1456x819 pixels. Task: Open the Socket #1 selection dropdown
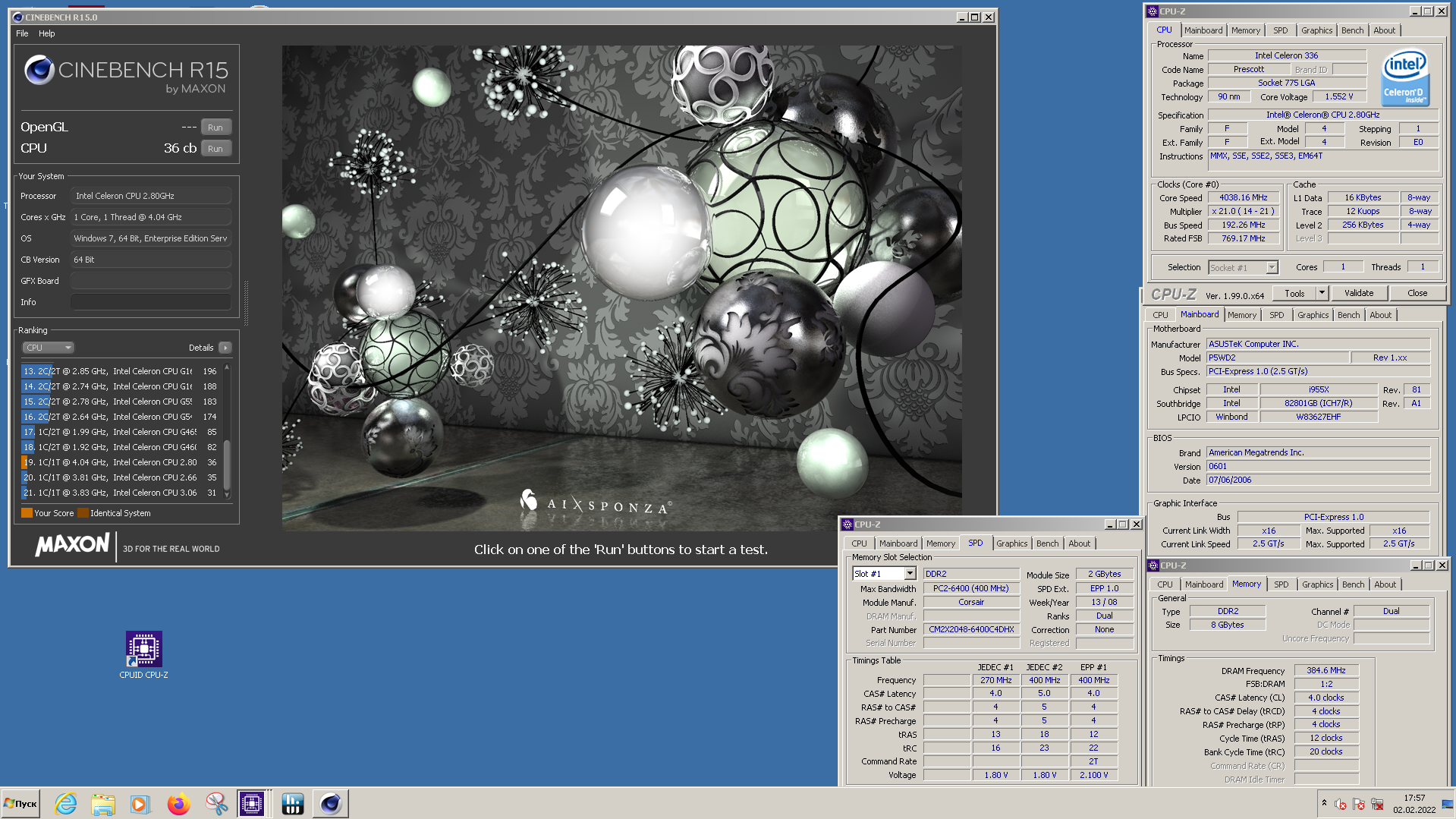pos(1243,267)
